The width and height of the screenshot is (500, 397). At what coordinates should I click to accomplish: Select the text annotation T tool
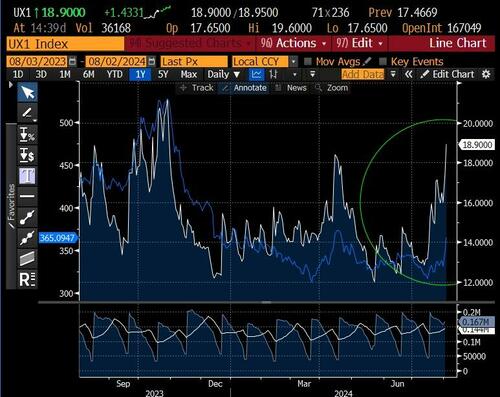[27, 175]
